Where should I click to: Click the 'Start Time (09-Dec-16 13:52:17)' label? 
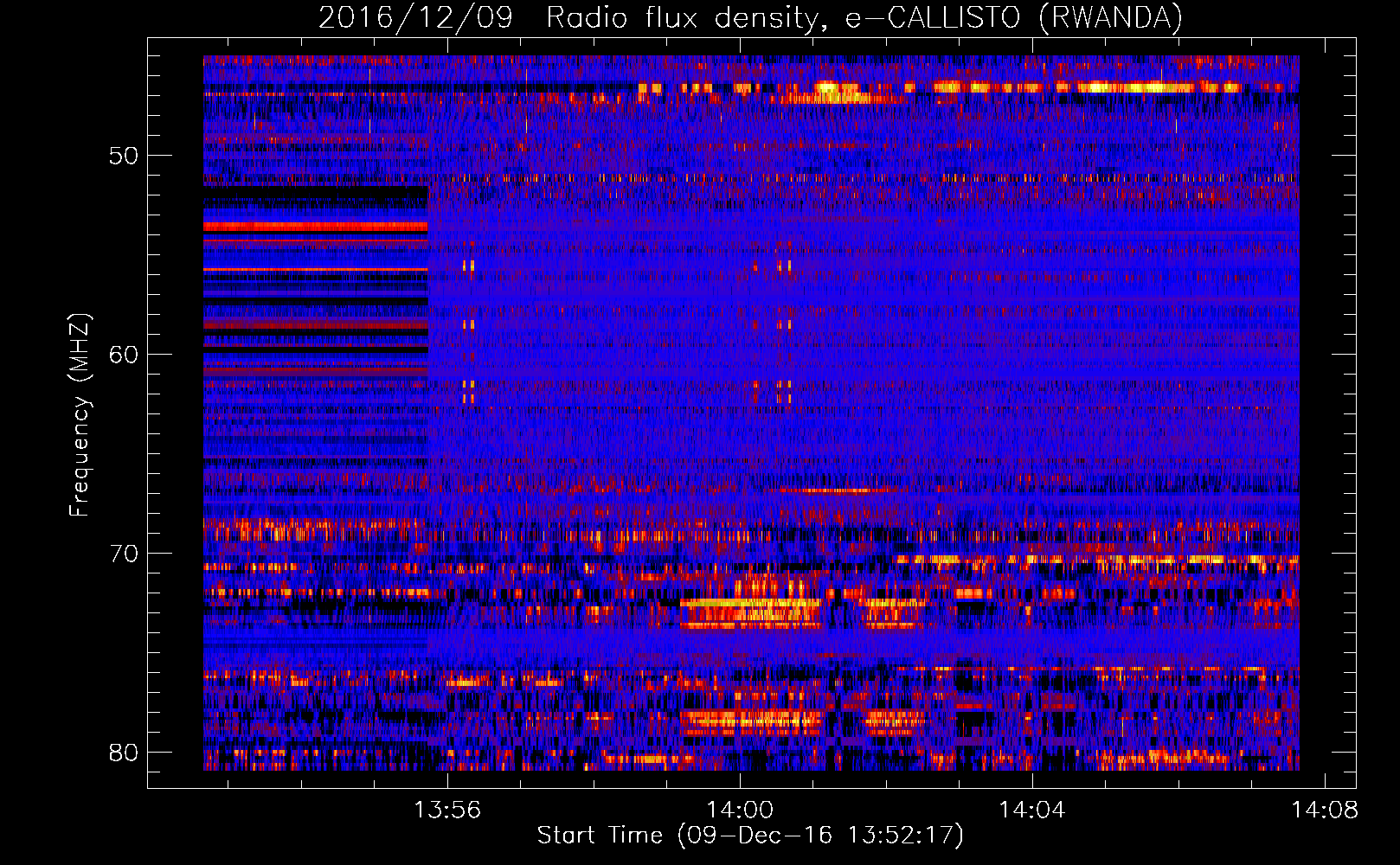(x=750, y=836)
